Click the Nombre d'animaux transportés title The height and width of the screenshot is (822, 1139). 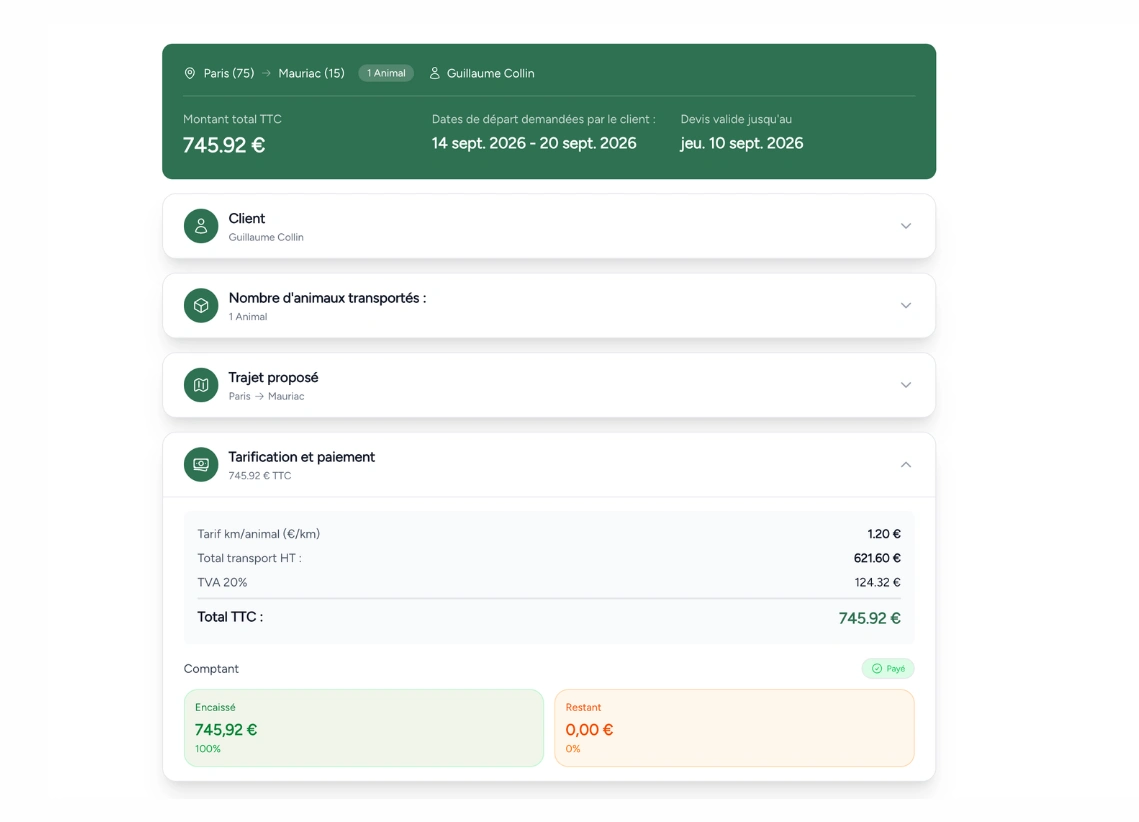328,298
